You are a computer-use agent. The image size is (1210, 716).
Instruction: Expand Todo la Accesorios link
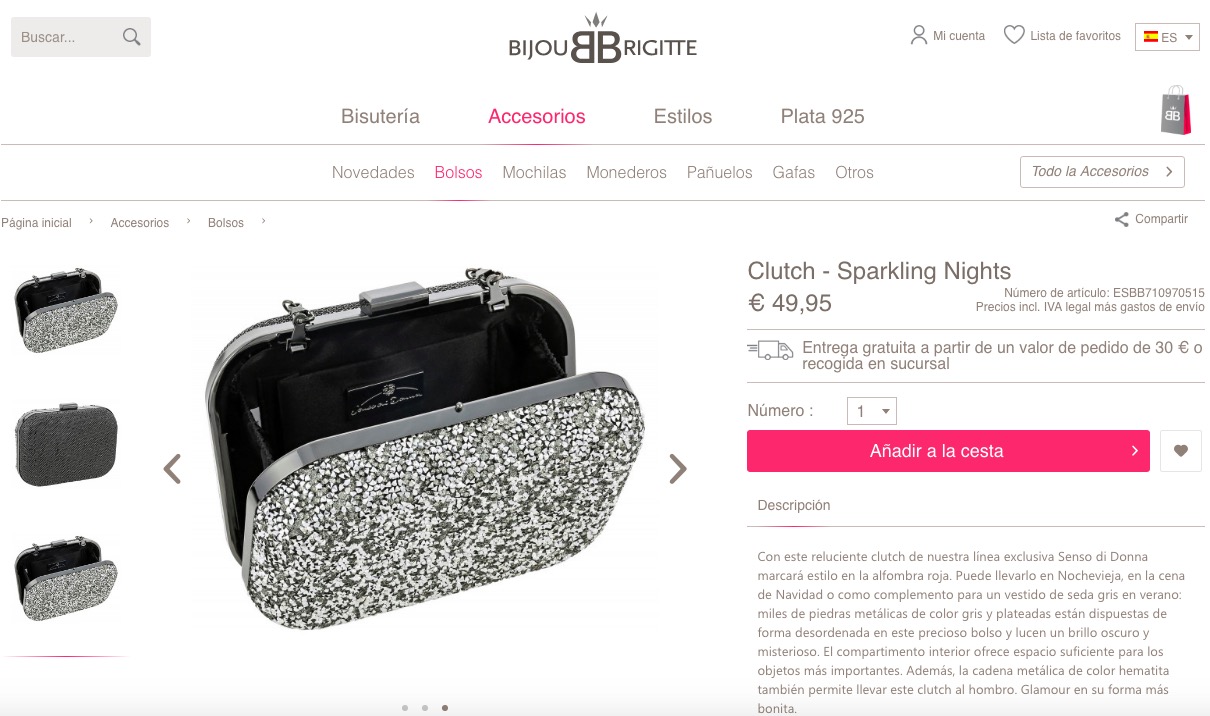pos(1102,172)
